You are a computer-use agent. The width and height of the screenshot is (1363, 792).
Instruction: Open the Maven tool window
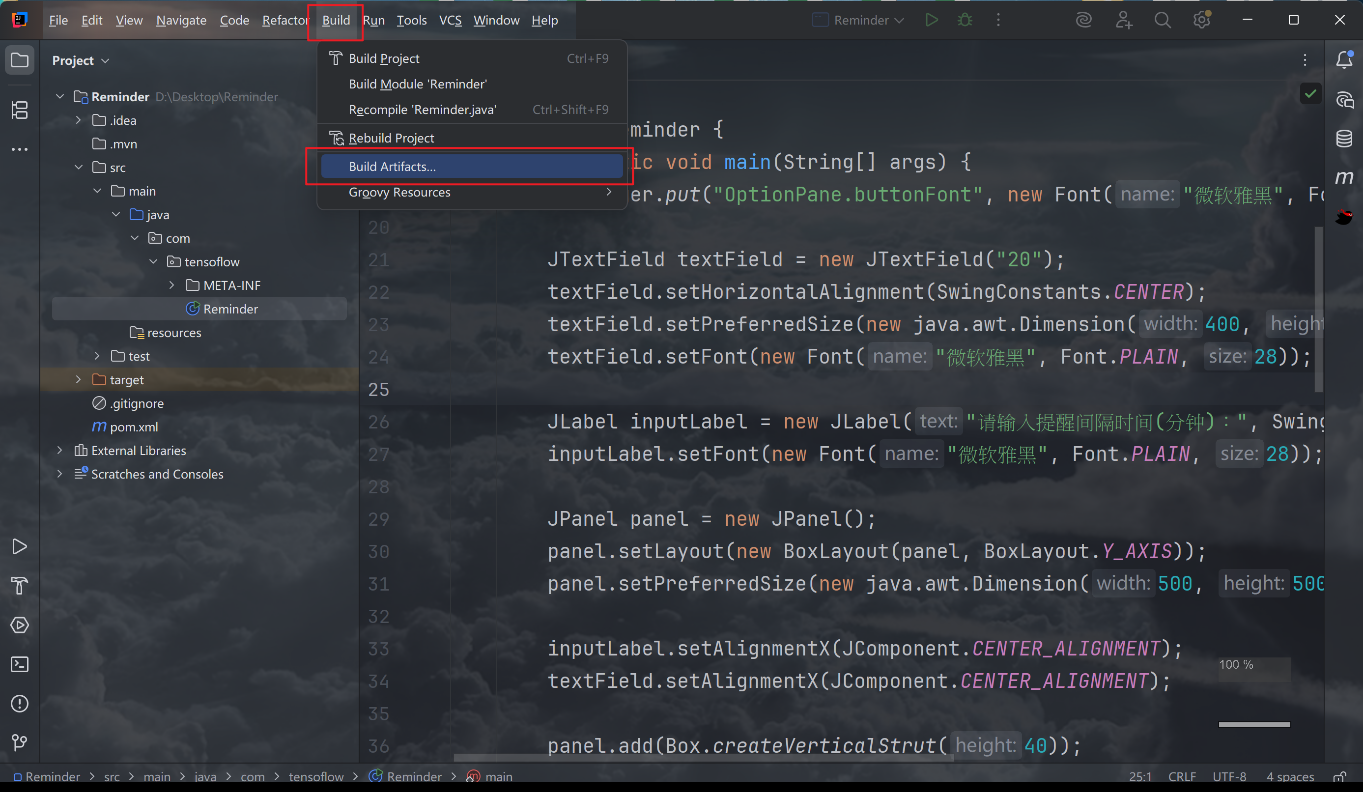point(1344,177)
